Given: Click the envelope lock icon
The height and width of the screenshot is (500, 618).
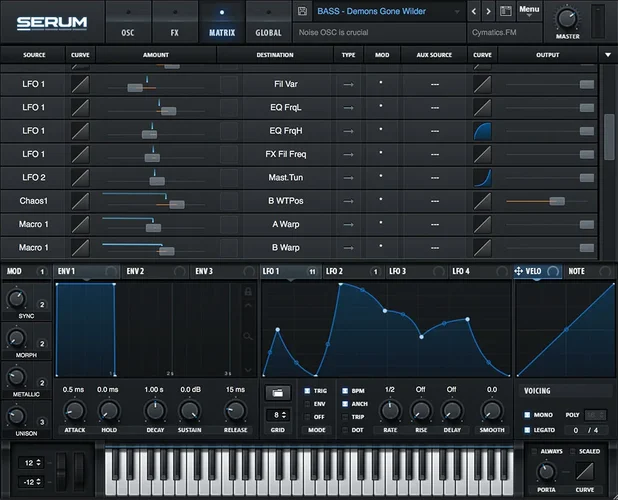Looking at the screenshot, I should (x=248, y=290).
